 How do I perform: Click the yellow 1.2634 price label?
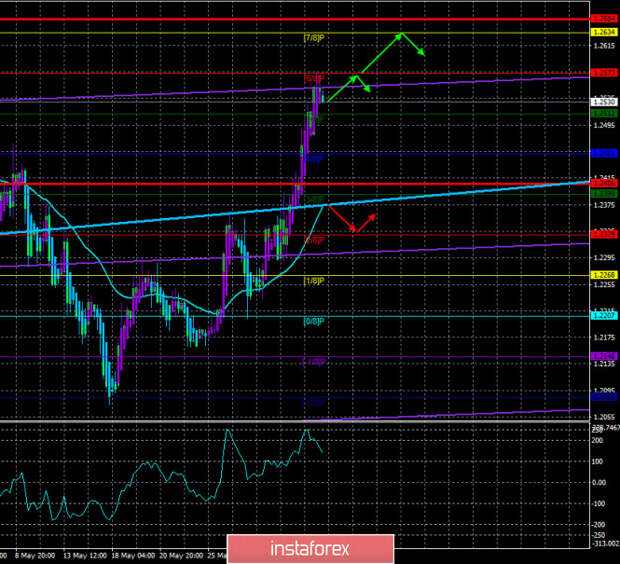click(x=603, y=32)
